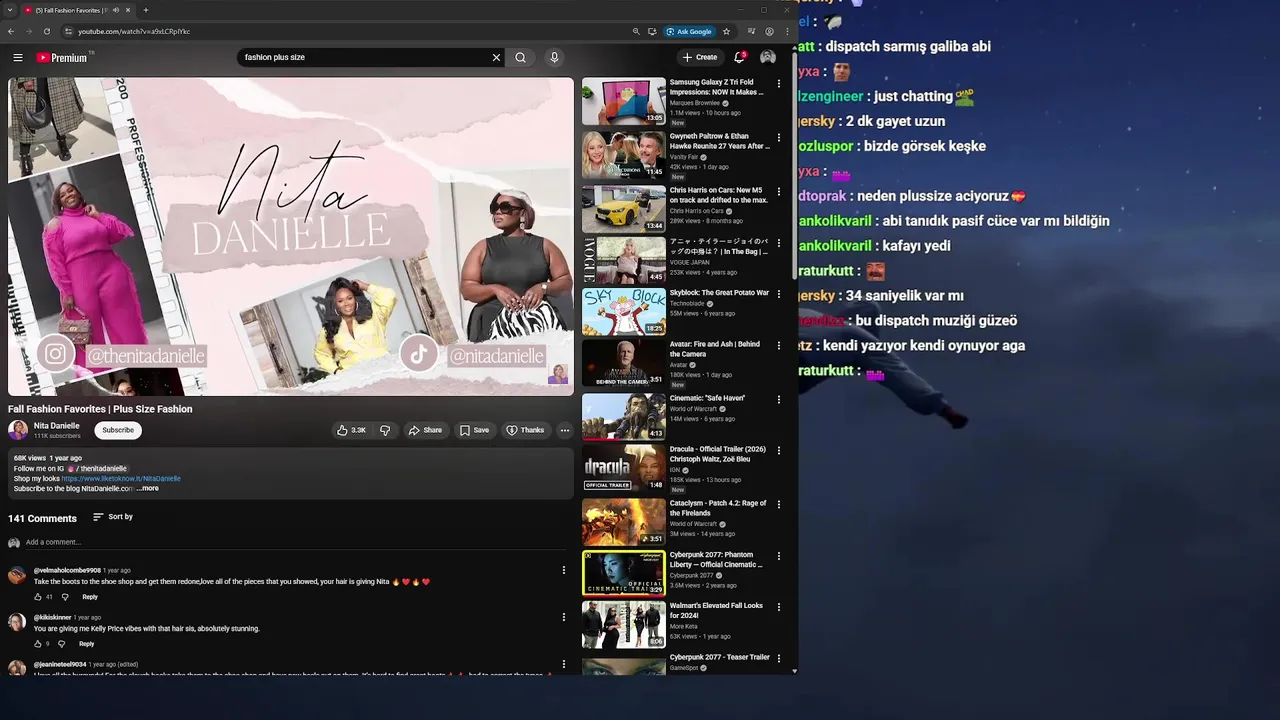Mute tab via speaker icon
Screen dimensions: 1280x720
tap(116, 10)
